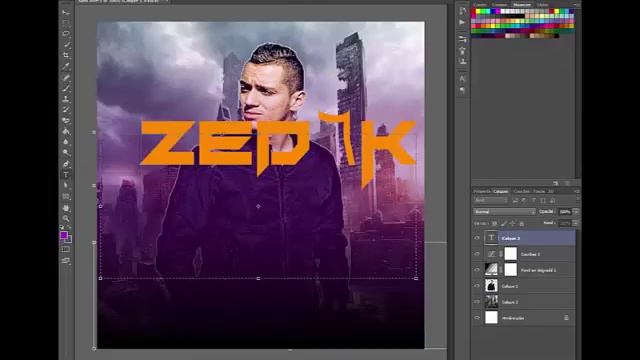Viewport: 640px width, 360px height.
Task: Select the Rectangular Marquee tool
Action: 66,23
